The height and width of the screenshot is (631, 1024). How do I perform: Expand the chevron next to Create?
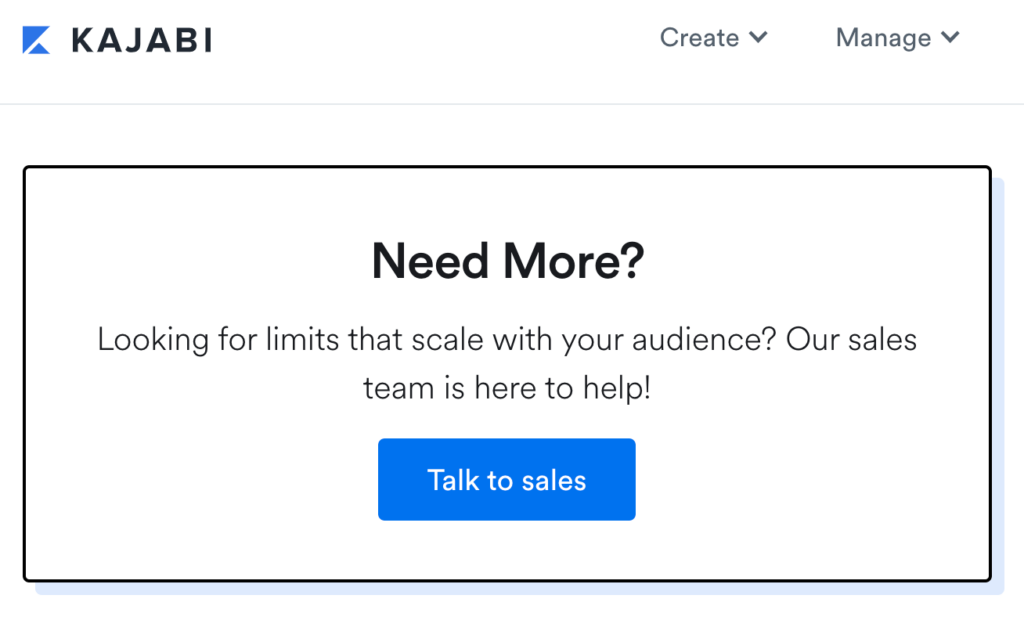pos(758,37)
